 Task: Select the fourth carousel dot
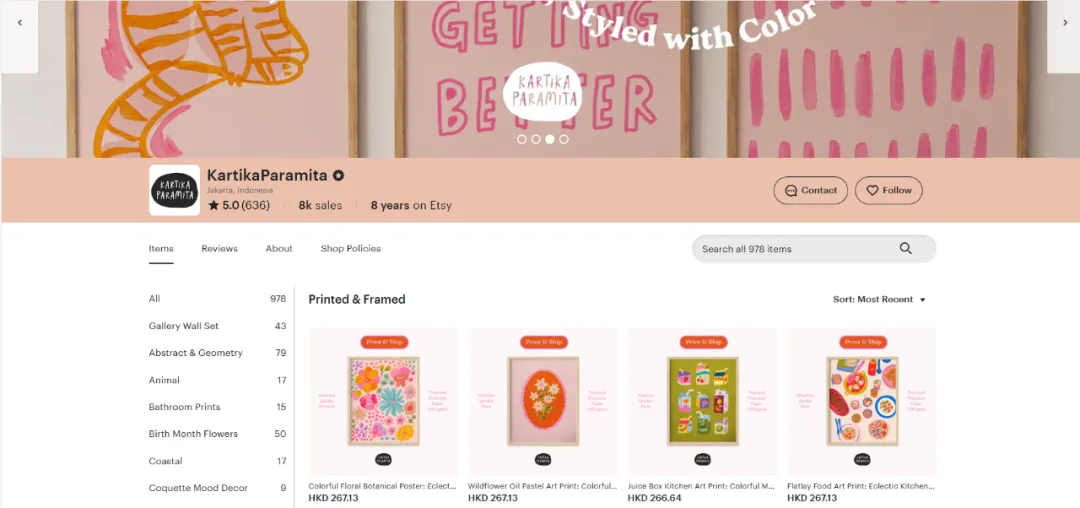click(x=564, y=139)
